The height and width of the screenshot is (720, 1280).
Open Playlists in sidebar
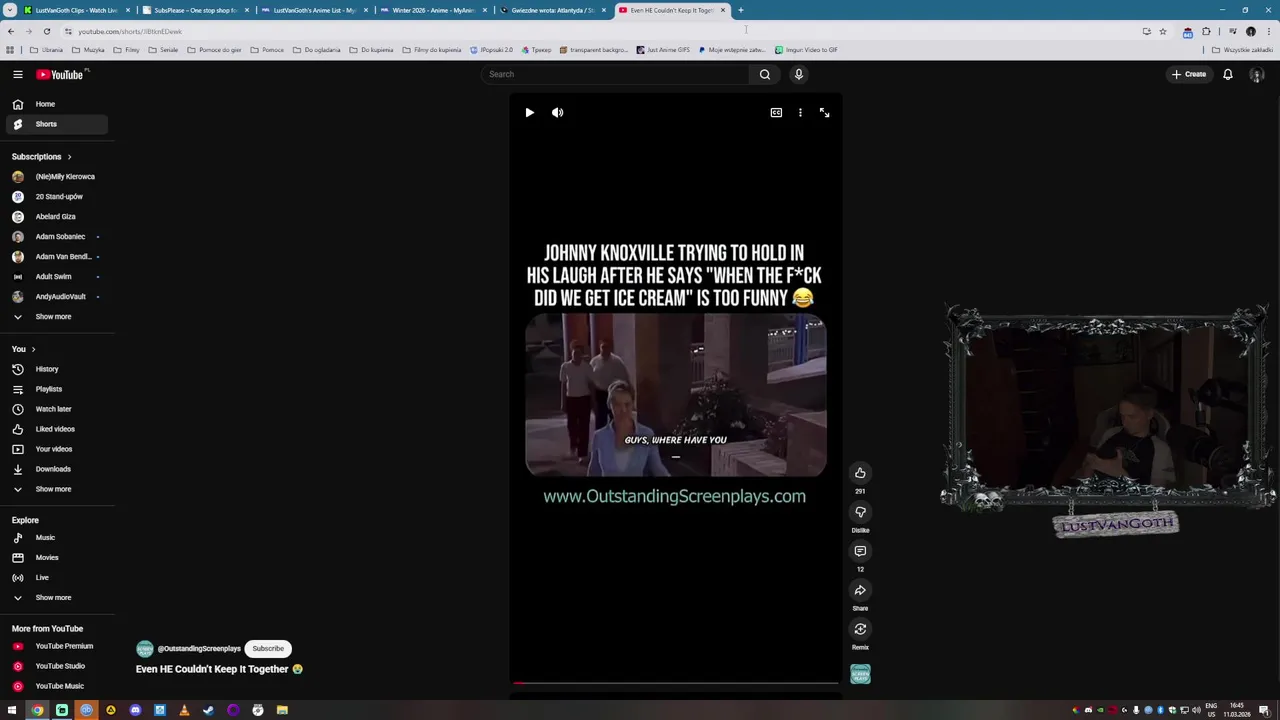coord(56,389)
